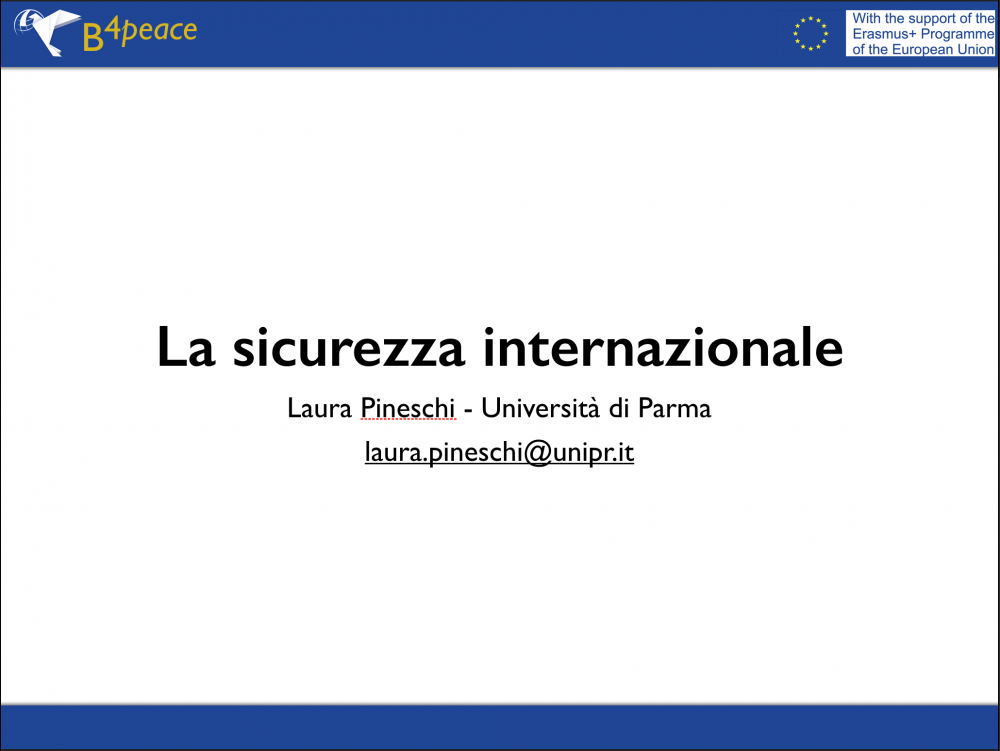This screenshot has width=1000, height=751.
Task: Click the Erasmus+ Programme support text box
Action: point(921,33)
